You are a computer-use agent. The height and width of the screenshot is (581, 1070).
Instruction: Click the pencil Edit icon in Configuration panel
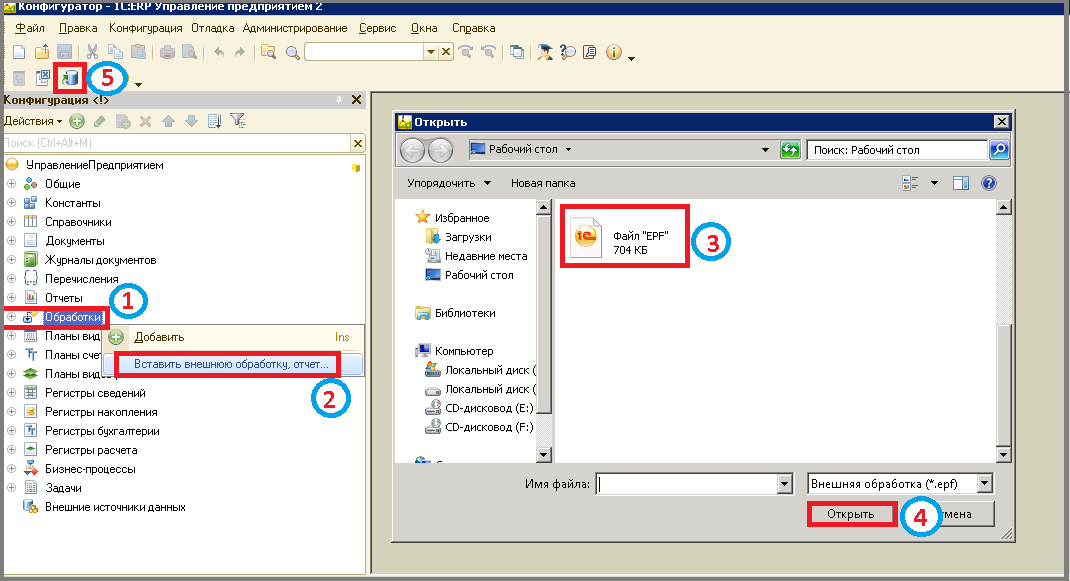(100, 122)
